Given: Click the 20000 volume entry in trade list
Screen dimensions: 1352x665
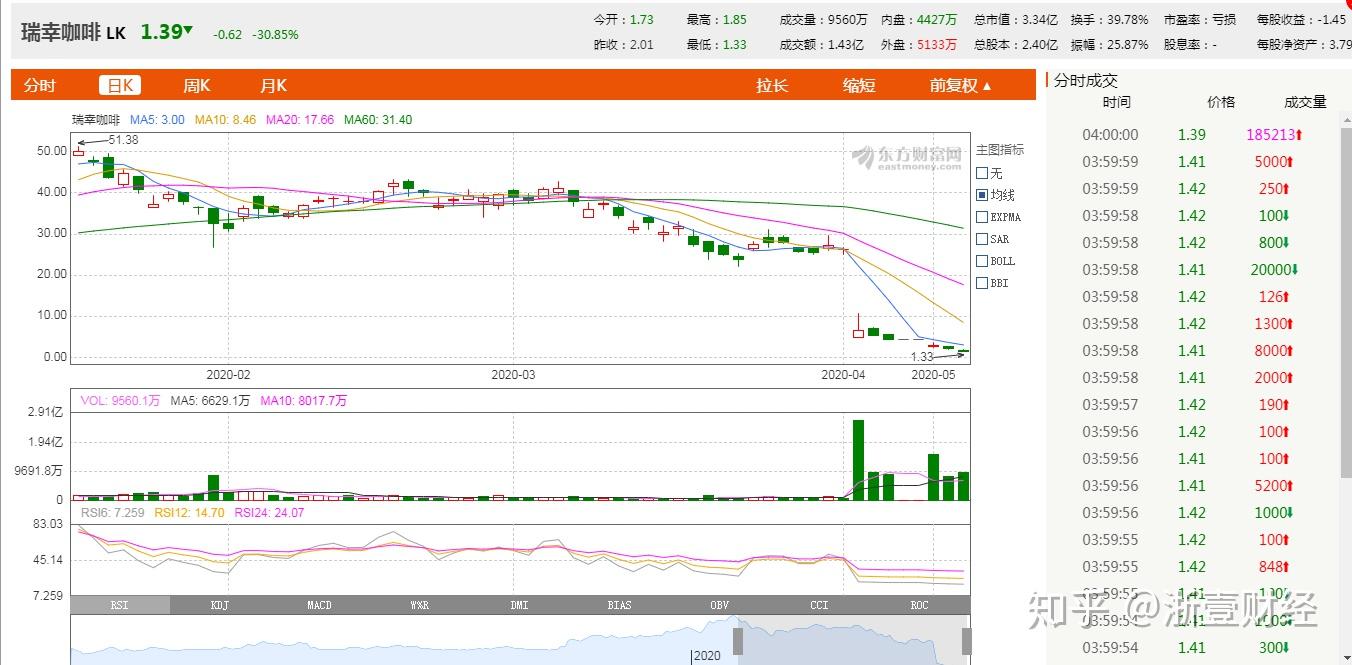Looking at the screenshot, I should coord(1270,269).
